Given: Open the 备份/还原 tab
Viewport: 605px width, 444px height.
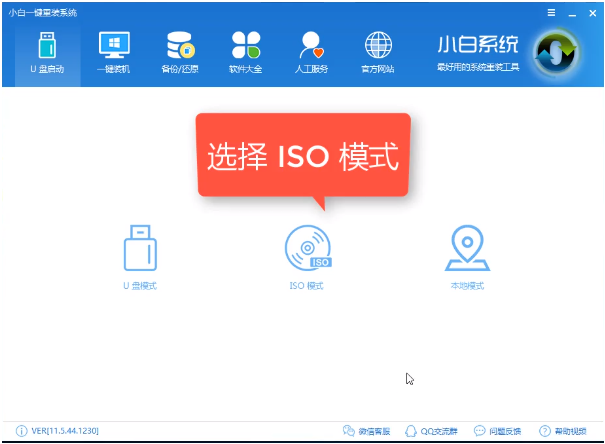Looking at the screenshot, I should [x=180, y=53].
